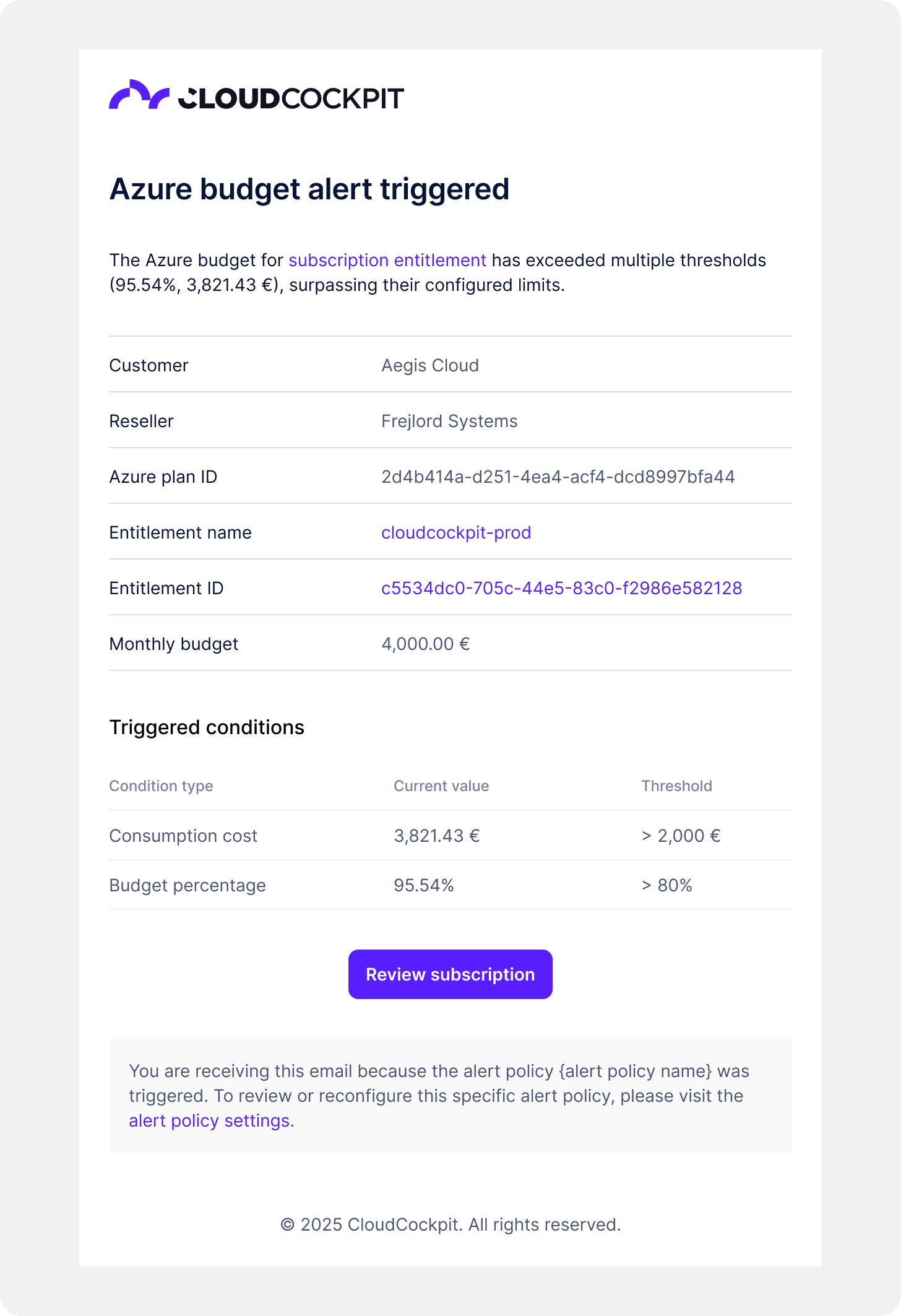Screen dimensions: 901x1316
Task: Click the Frejlord Systems reseller value
Action: tap(449, 421)
